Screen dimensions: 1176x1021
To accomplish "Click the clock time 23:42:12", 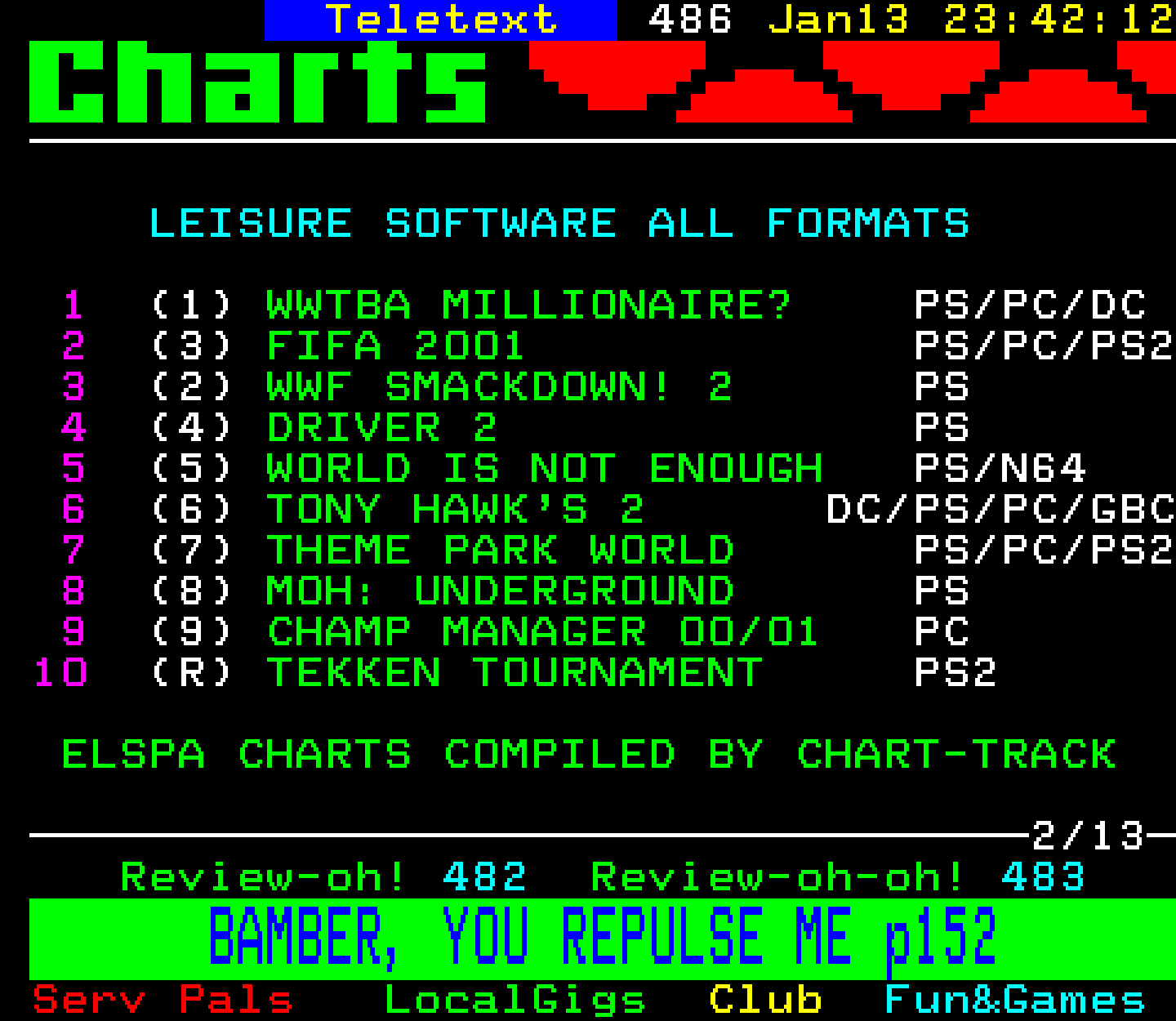I will pyautogui.click(x=1059, y=20).
